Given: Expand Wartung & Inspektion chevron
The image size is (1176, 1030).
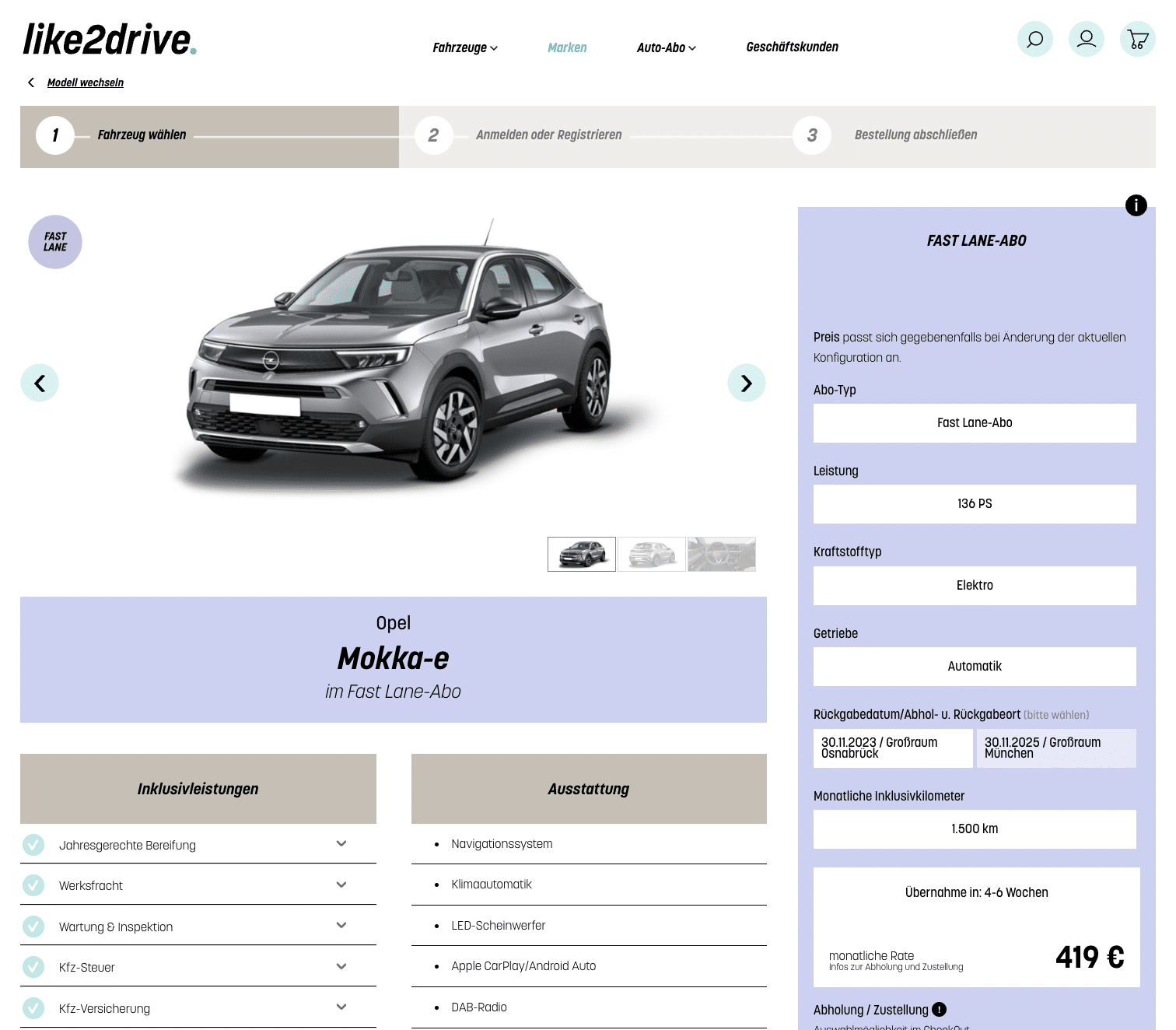Looking at the screenshot, I should click(341, 925).
